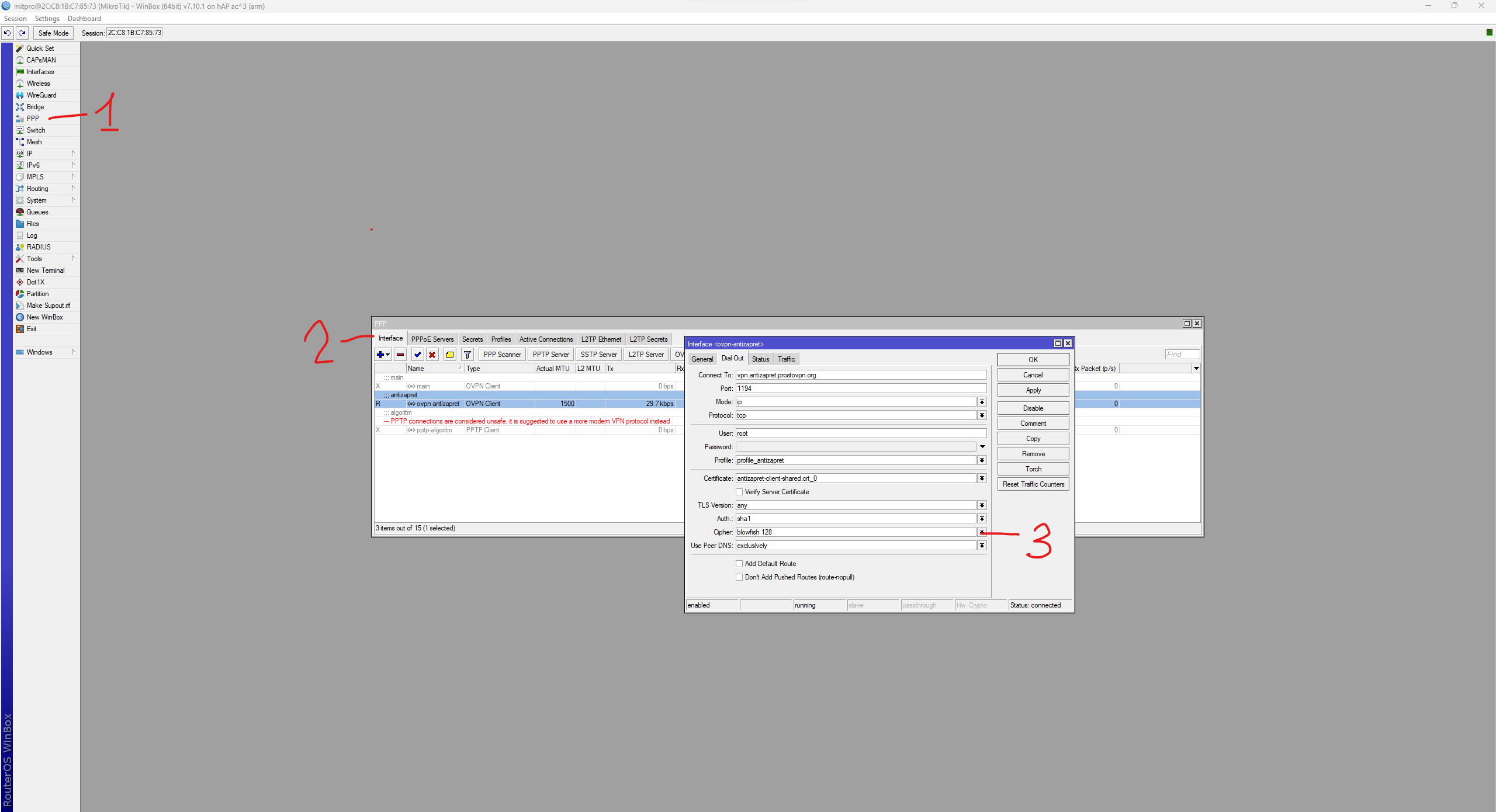1496x812 pixels.
Task: Open Active Connections tab
Action: [546, 339]
